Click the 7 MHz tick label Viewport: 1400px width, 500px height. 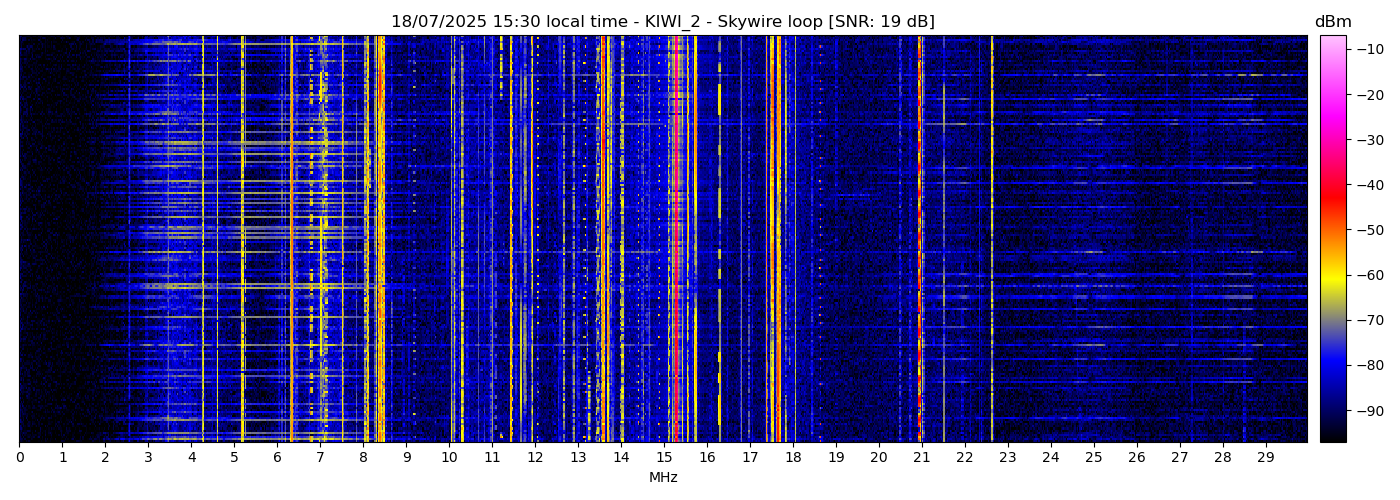pos(320,457)
